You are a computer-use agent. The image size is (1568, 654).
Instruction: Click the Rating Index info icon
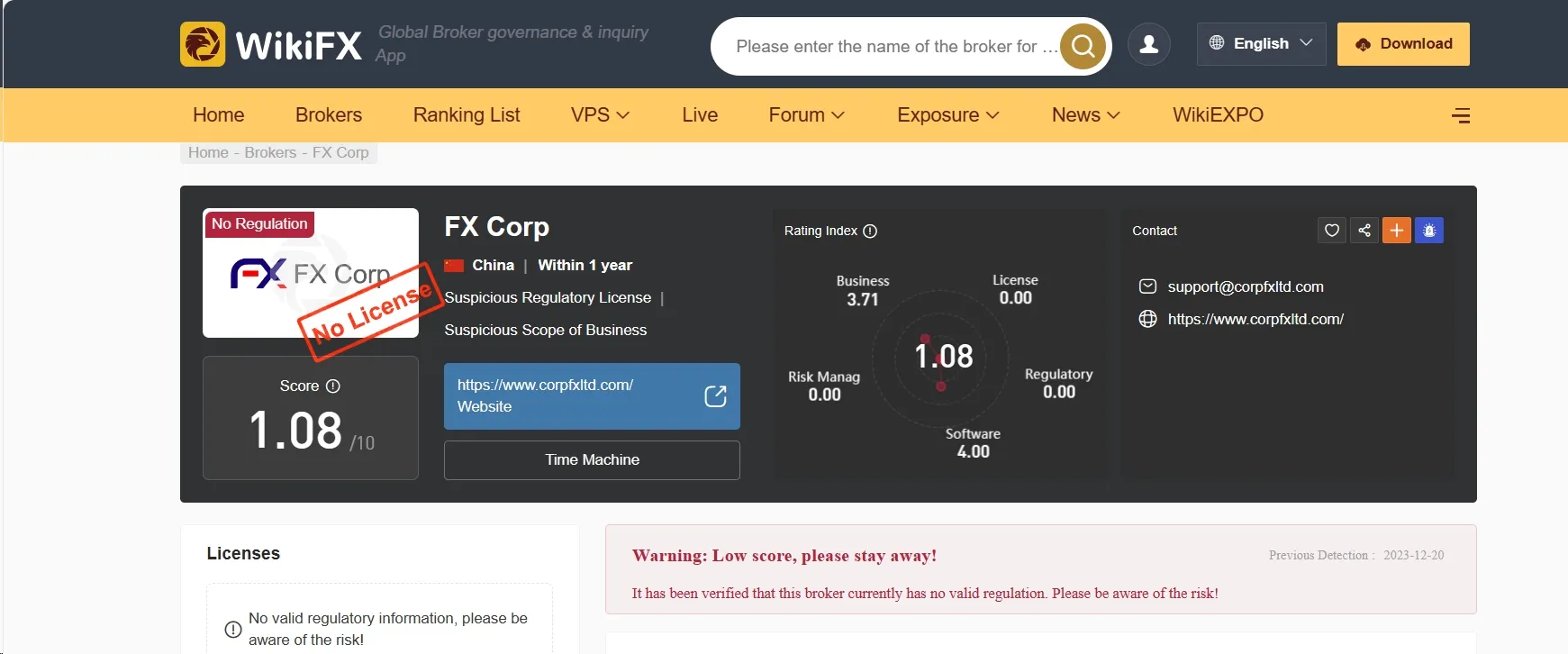coord(870,232)
